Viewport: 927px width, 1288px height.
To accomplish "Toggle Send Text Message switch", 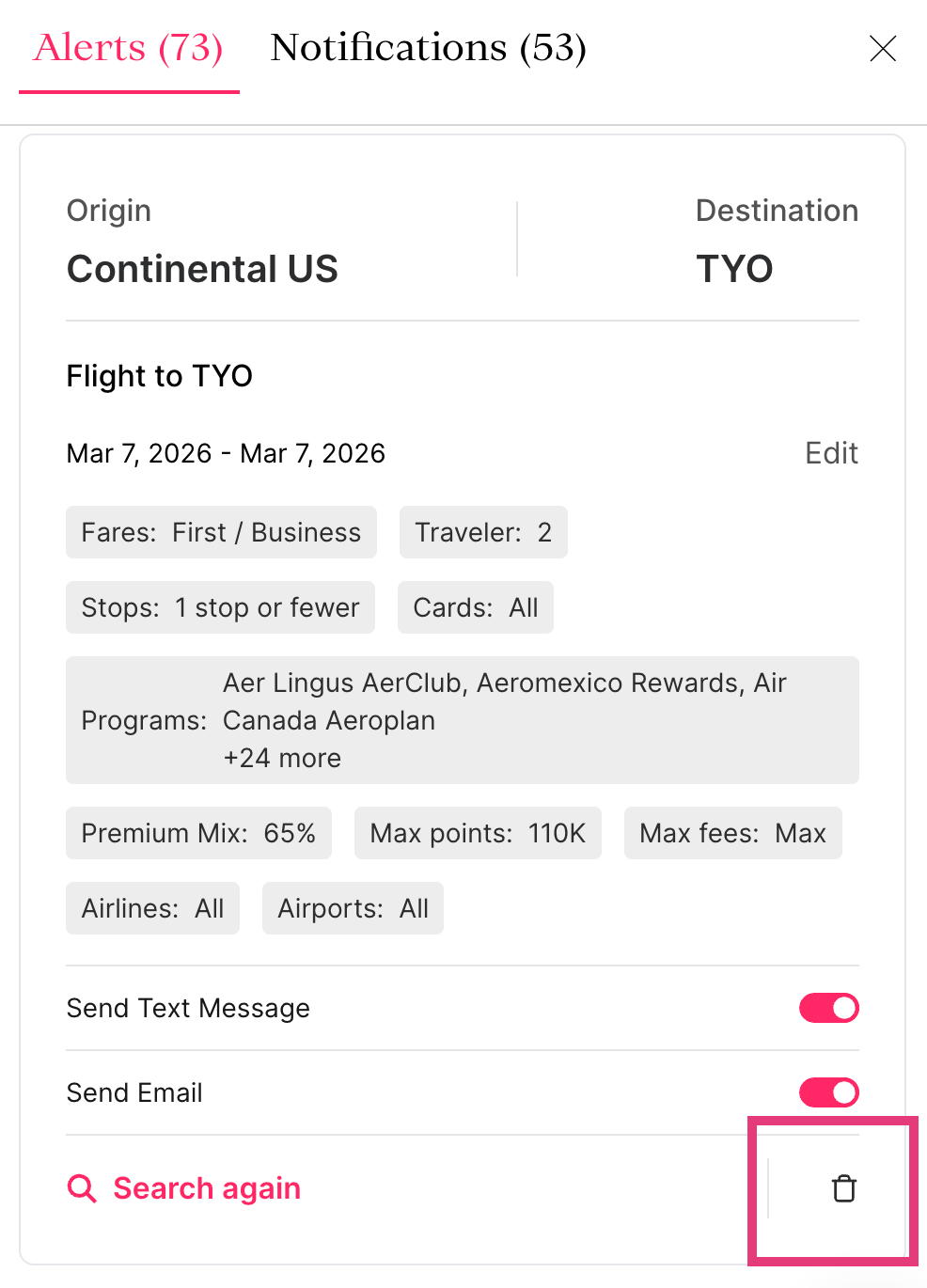I will [x=828, y=1008].
